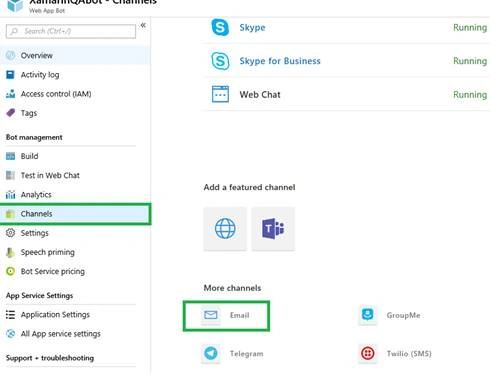
Task: Click Running status for Web Chat
Action: point(470,95)
